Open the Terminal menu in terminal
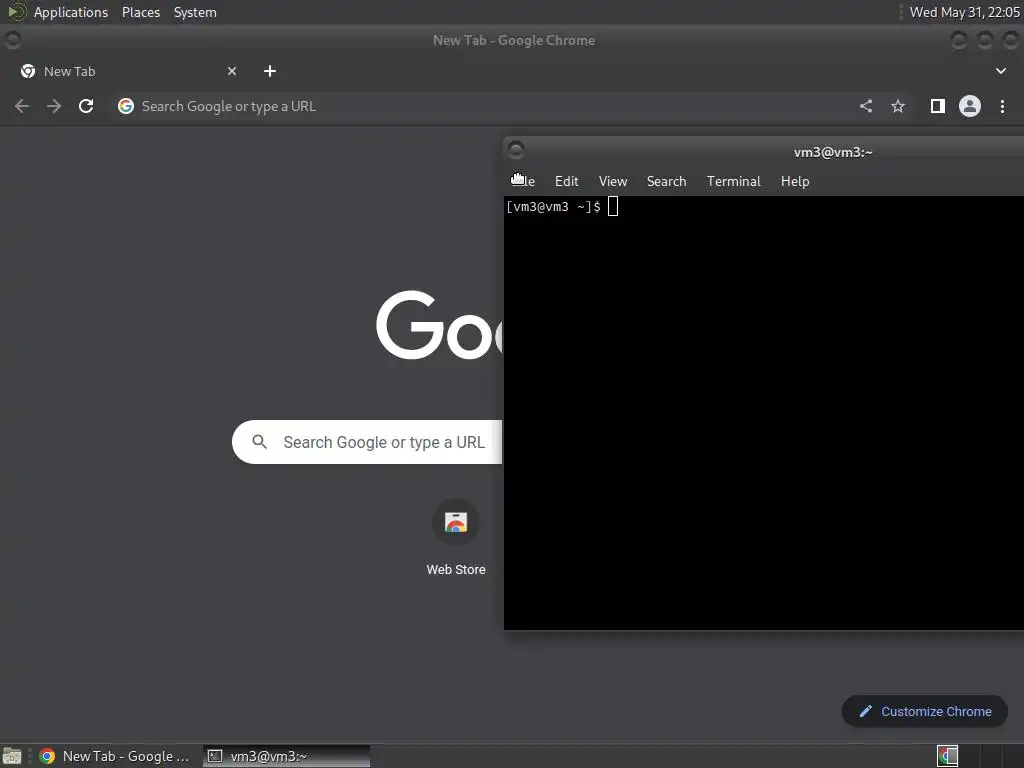1024x768 pixels. (x=733, y=182)
